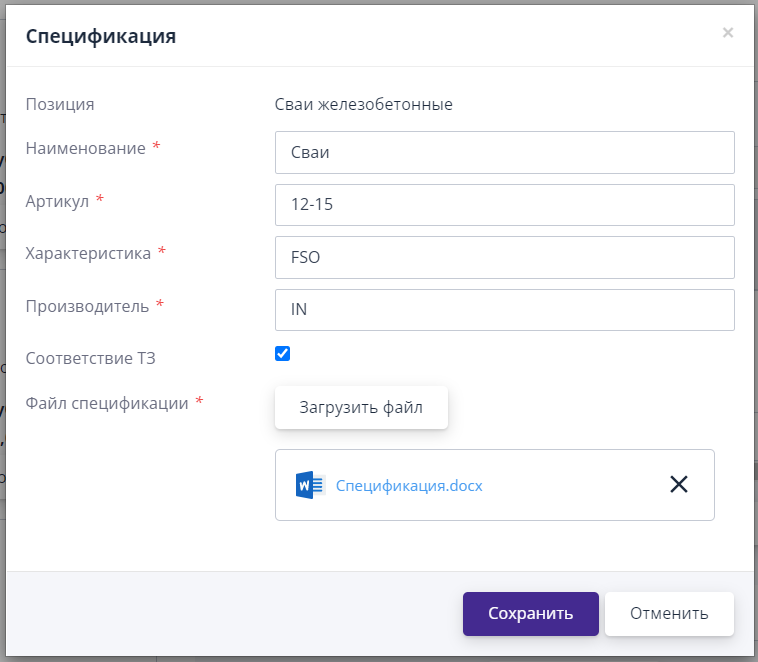Click the Характеристика field label
758x662 pixels.
coord(88,253)
